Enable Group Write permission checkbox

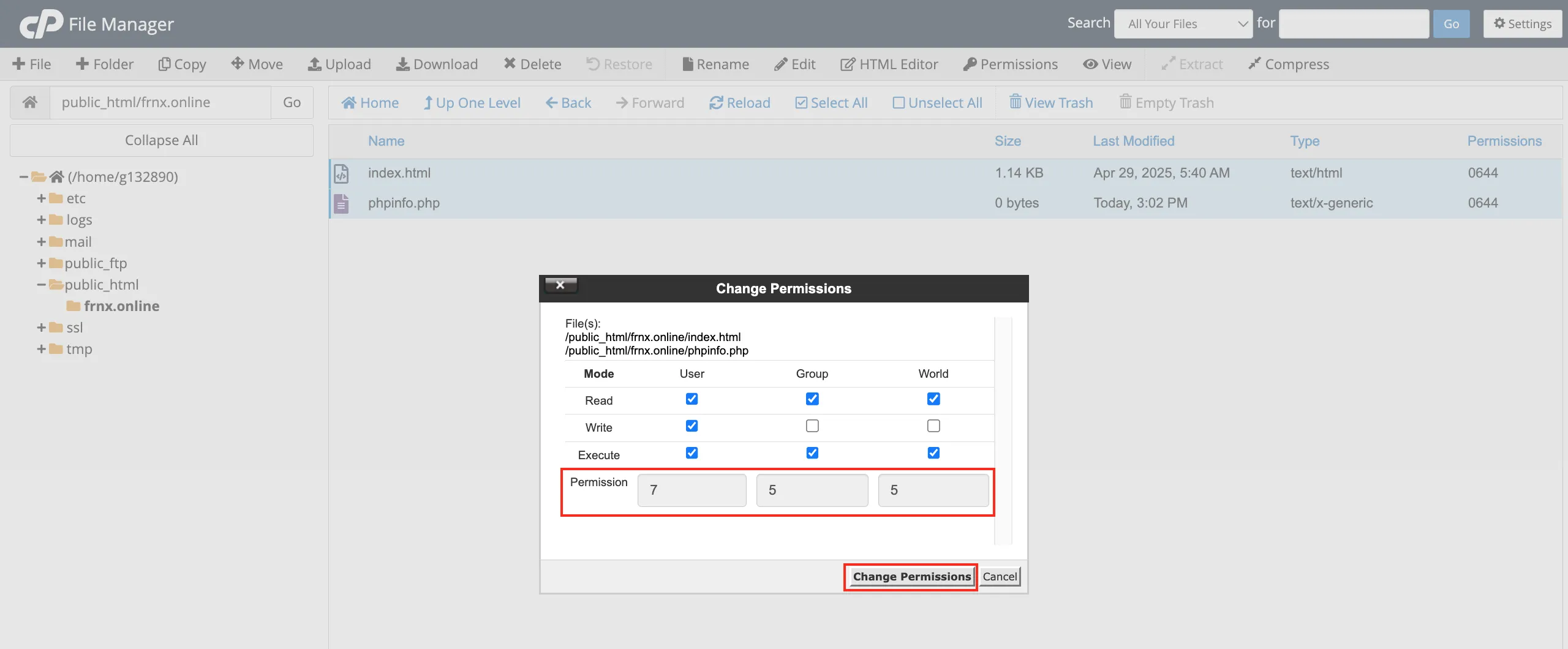click(812, 426)
